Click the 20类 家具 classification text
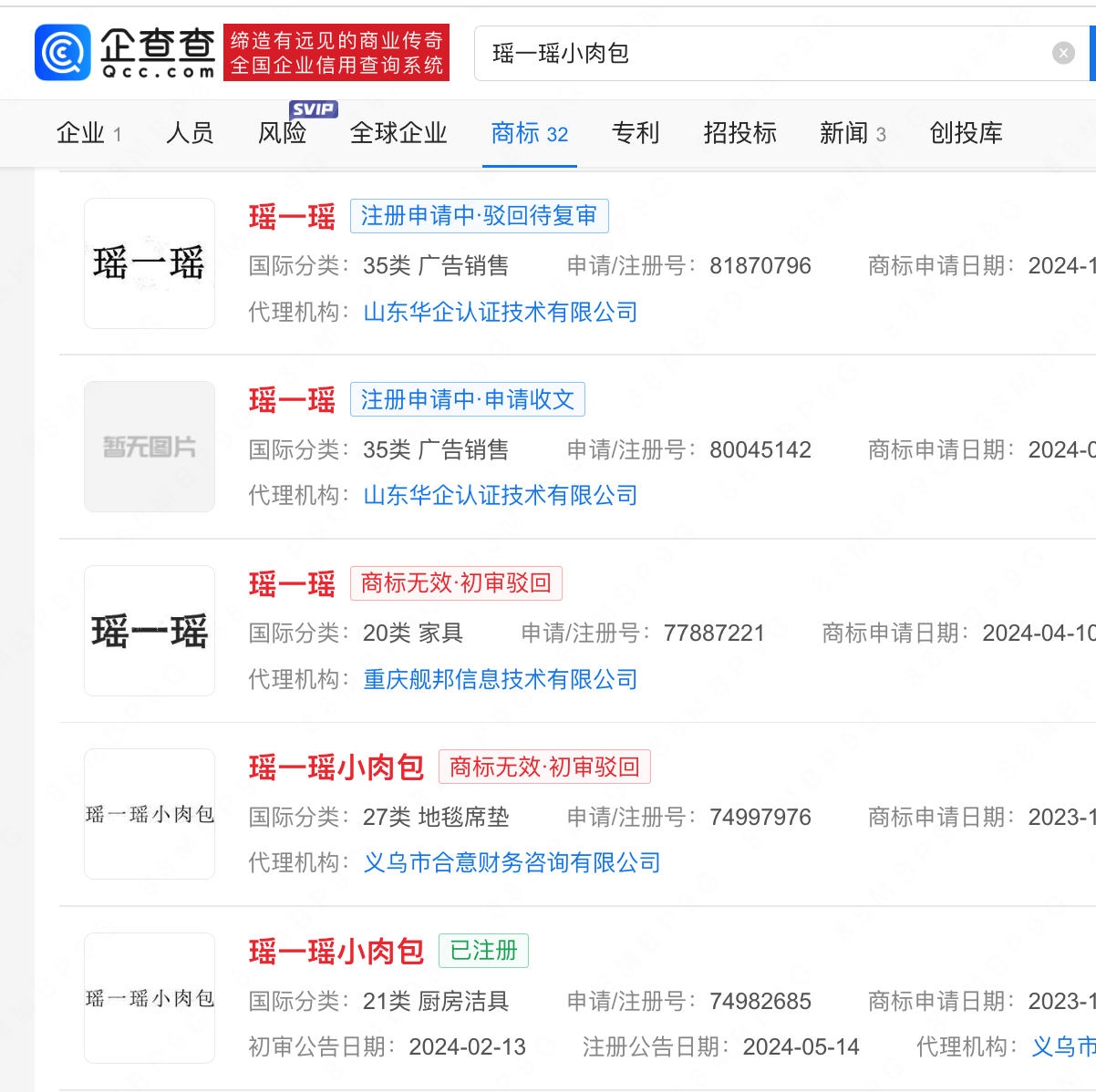 pyautogui.click(x=413, y=634)
